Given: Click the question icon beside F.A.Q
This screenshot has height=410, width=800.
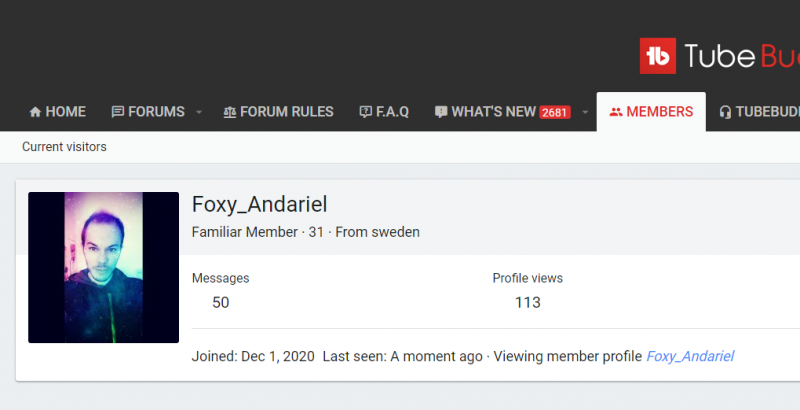Looking at the screenshot, I should click(x=365, y=112).
